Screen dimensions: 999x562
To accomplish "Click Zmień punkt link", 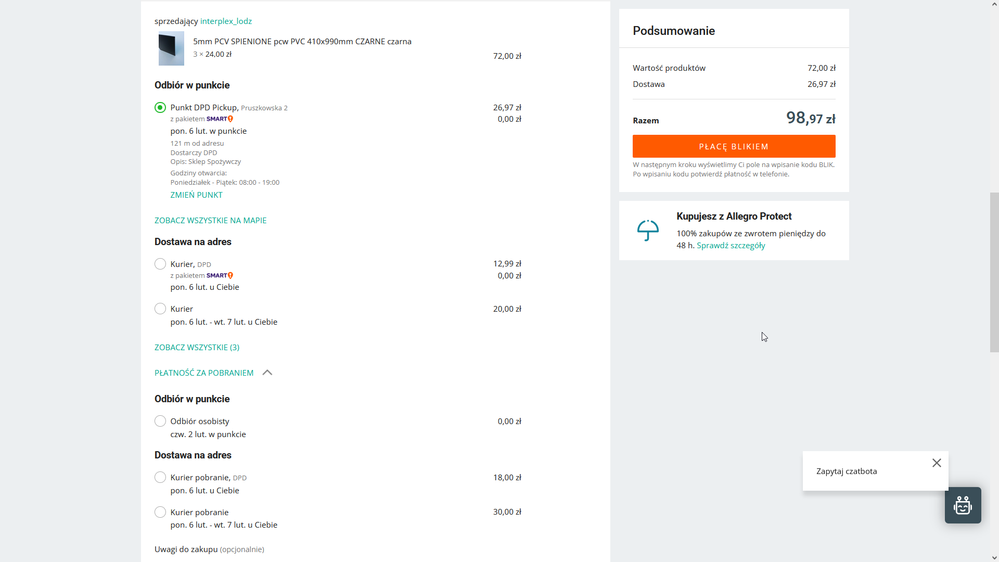I will click(196, 195).
